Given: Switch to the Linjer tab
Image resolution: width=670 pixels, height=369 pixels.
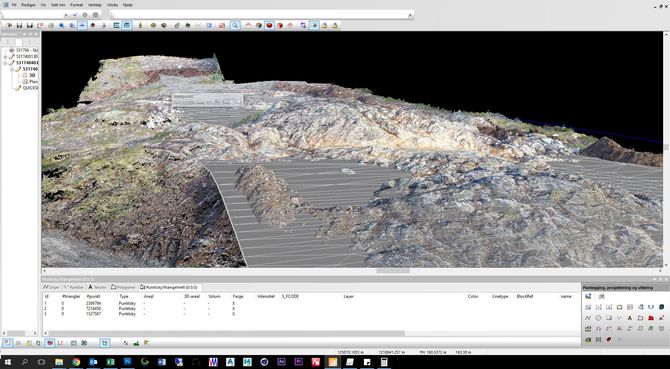Looking at the screenshot, I should coord(51,287).
